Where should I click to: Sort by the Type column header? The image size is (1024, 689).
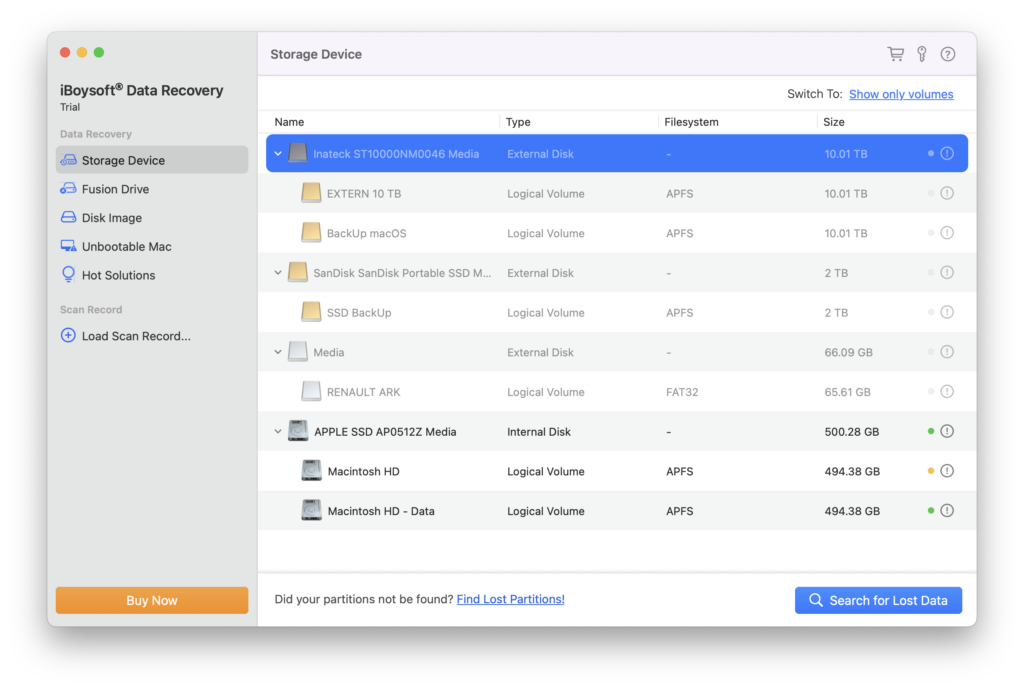click(x=518, y=122)
